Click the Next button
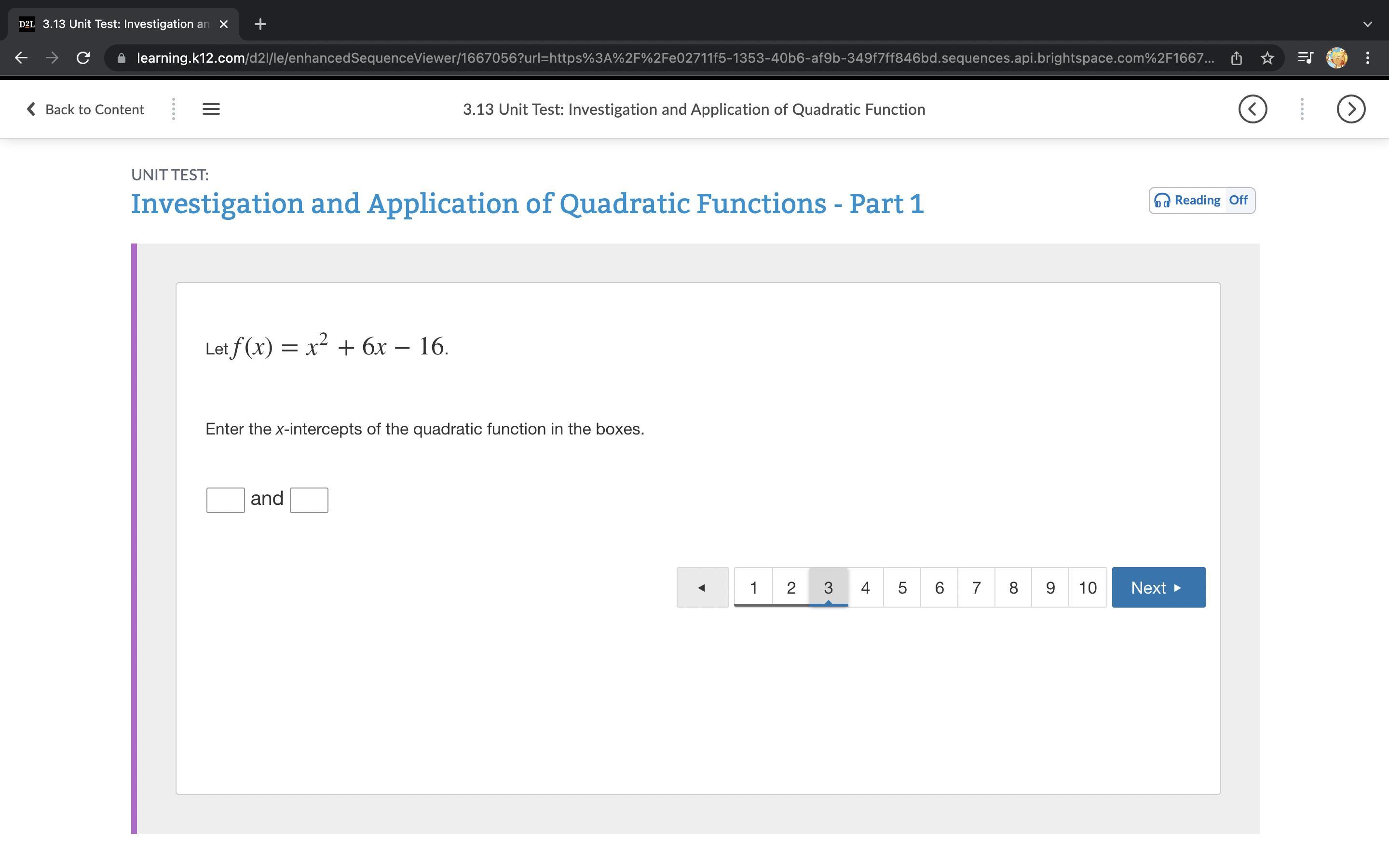Image resolution: width=1389 pixels, height=868 pixels. pos(1158,587)
